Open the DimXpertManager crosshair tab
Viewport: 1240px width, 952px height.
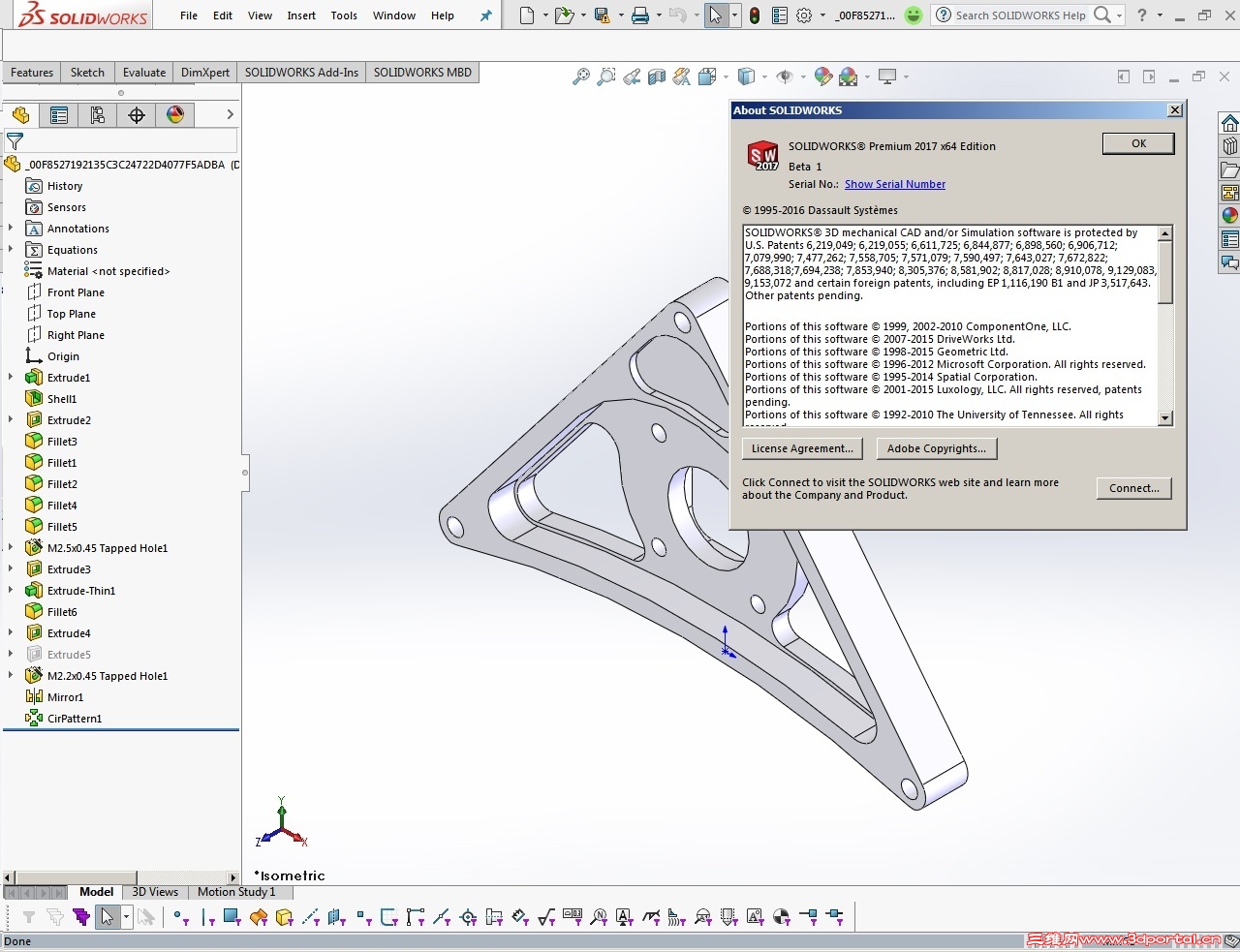[x=137, y=115]
